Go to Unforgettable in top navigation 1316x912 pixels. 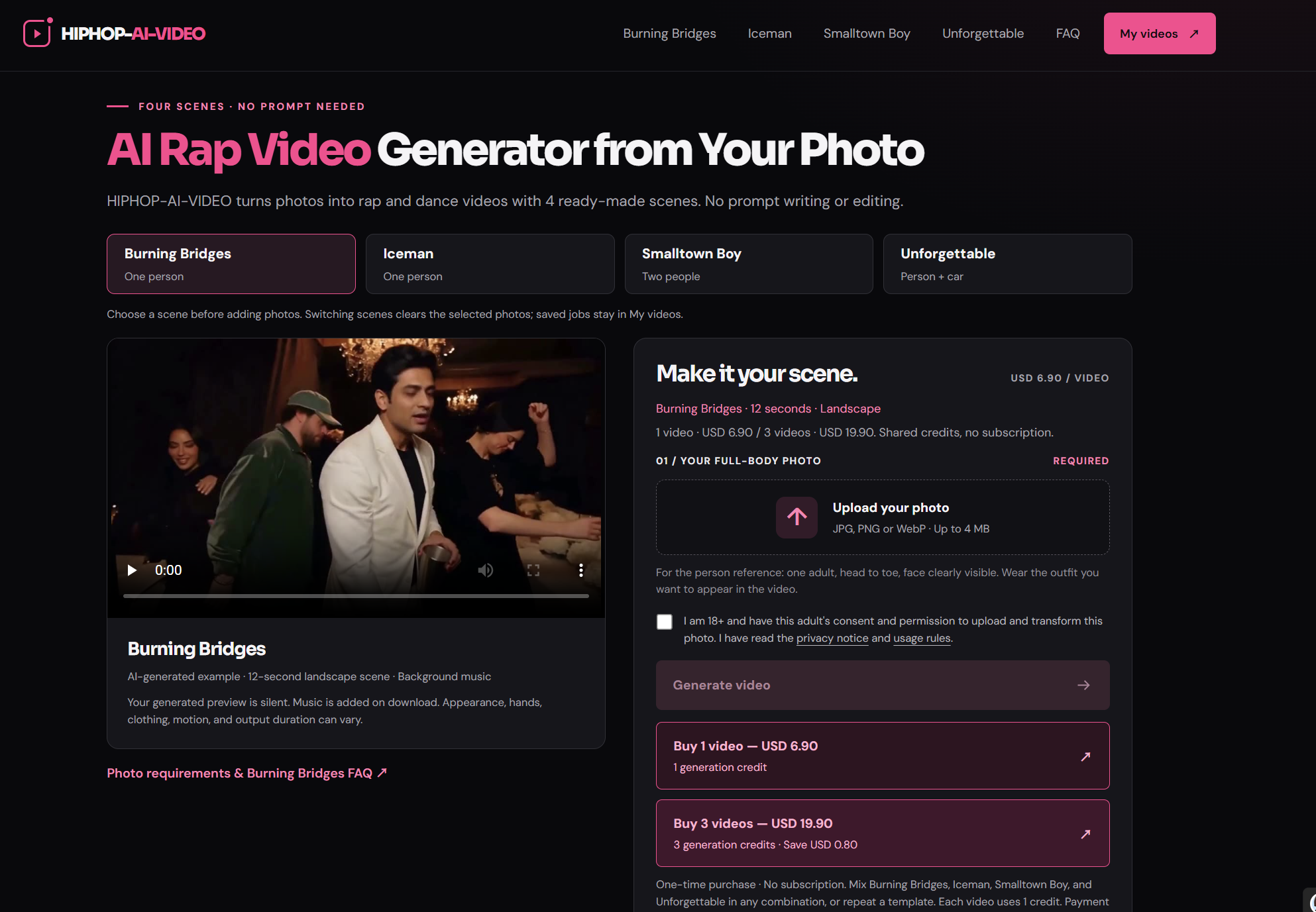click(983, 33)
